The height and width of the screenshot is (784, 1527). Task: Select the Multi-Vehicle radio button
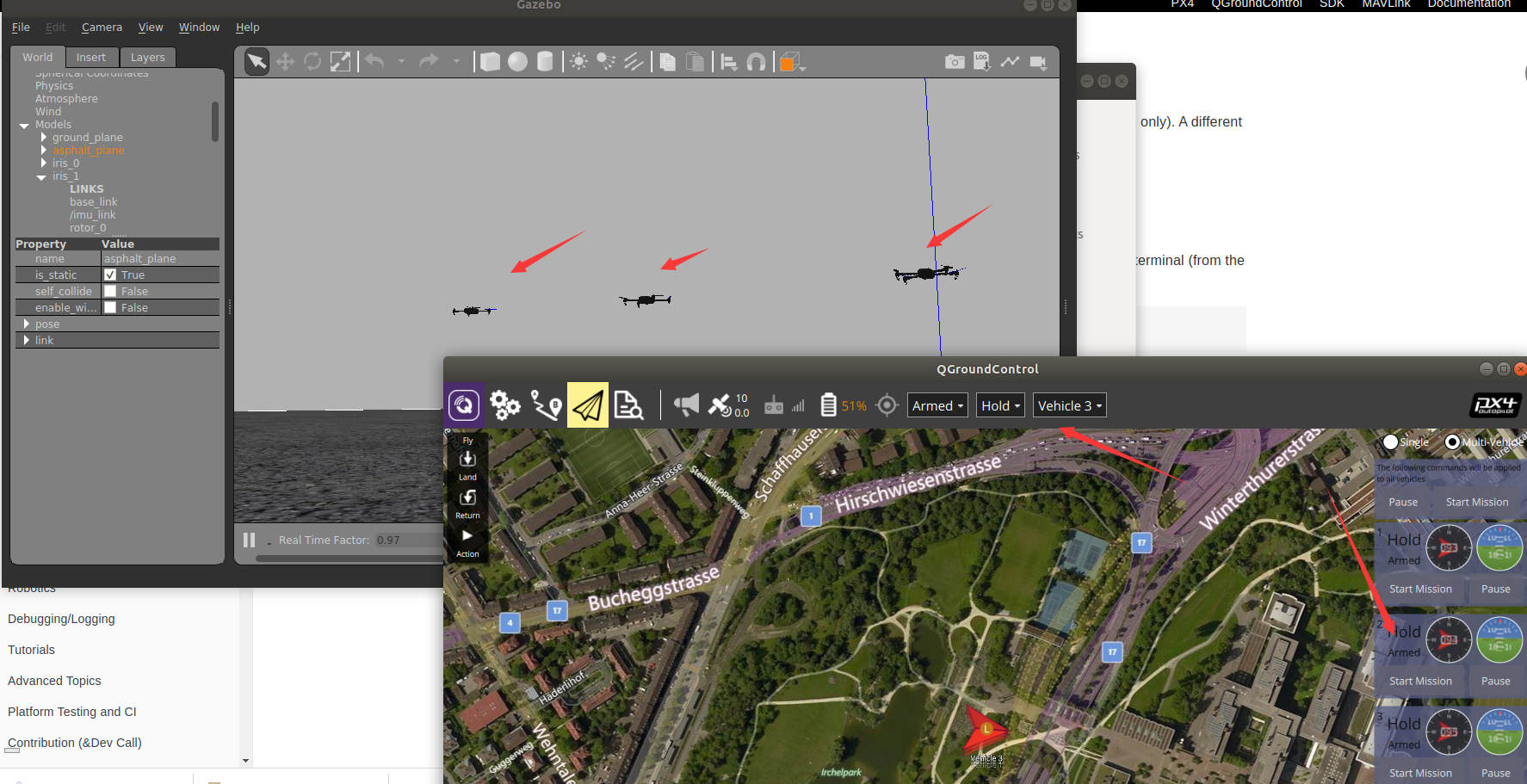click(x=1453, y=441)
